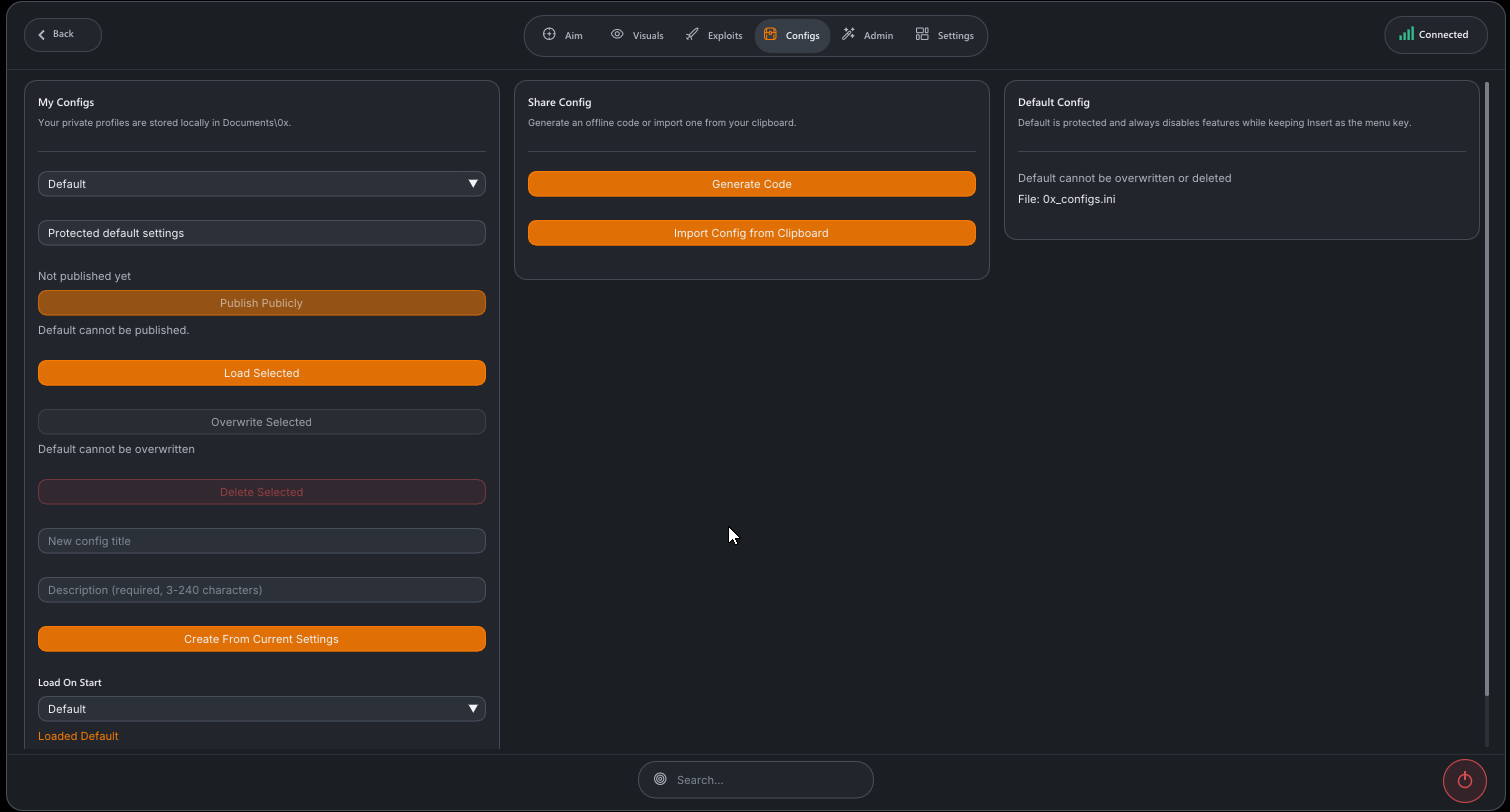Image resolution: width=1510 pixels, height=812 pixels.
Task: Click Generate Code button
Action: point(752,184)
